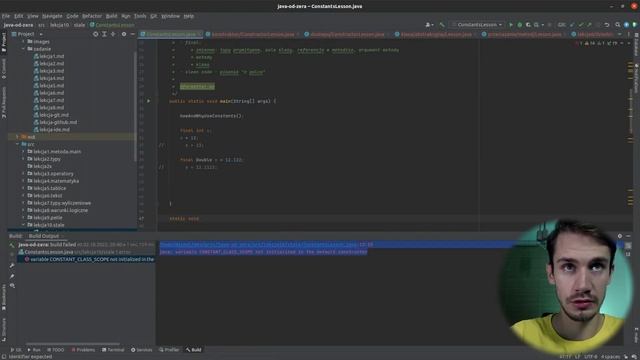Expand the lekcja1.metoda.main package
The image size is (640, 360).
click(x=24, y=151)
